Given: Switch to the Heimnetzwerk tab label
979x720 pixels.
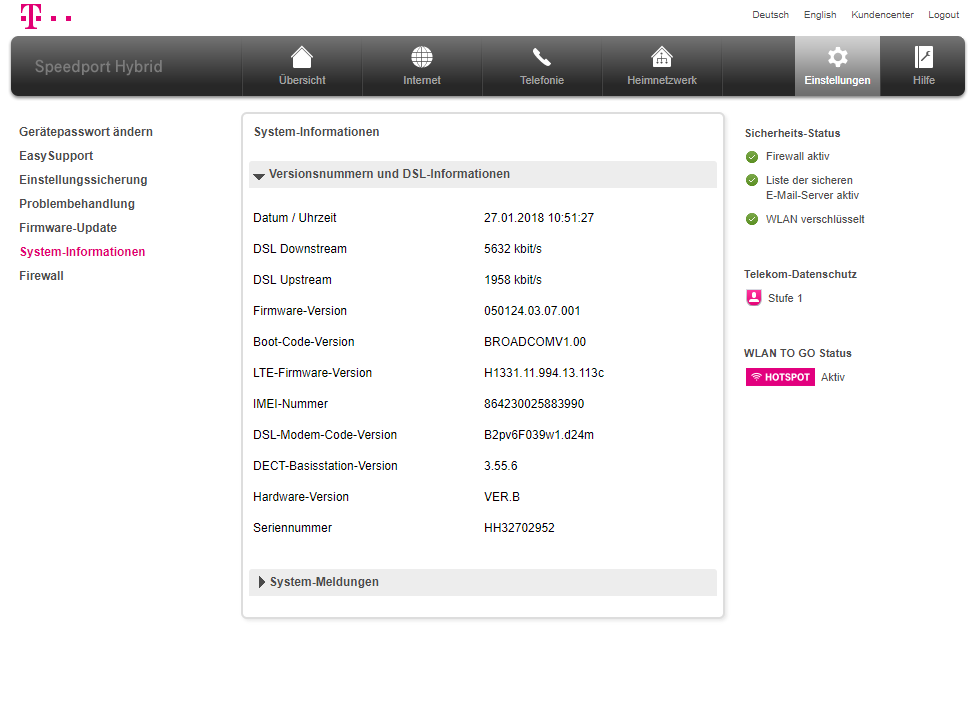Looking at the screenshot, I should point(662,81).
